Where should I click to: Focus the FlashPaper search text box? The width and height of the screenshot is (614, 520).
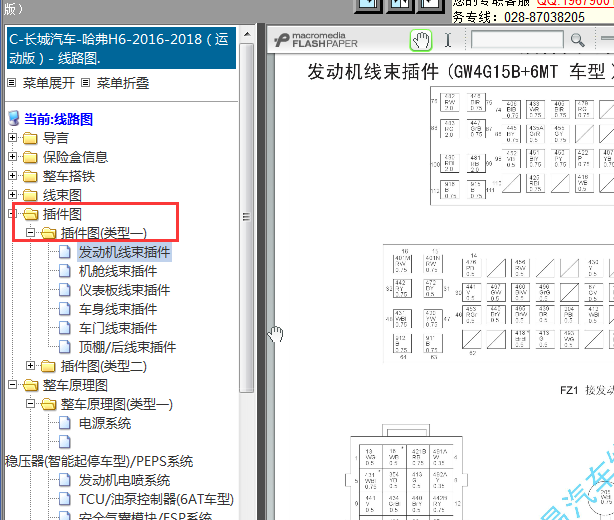tap(517, 40)
